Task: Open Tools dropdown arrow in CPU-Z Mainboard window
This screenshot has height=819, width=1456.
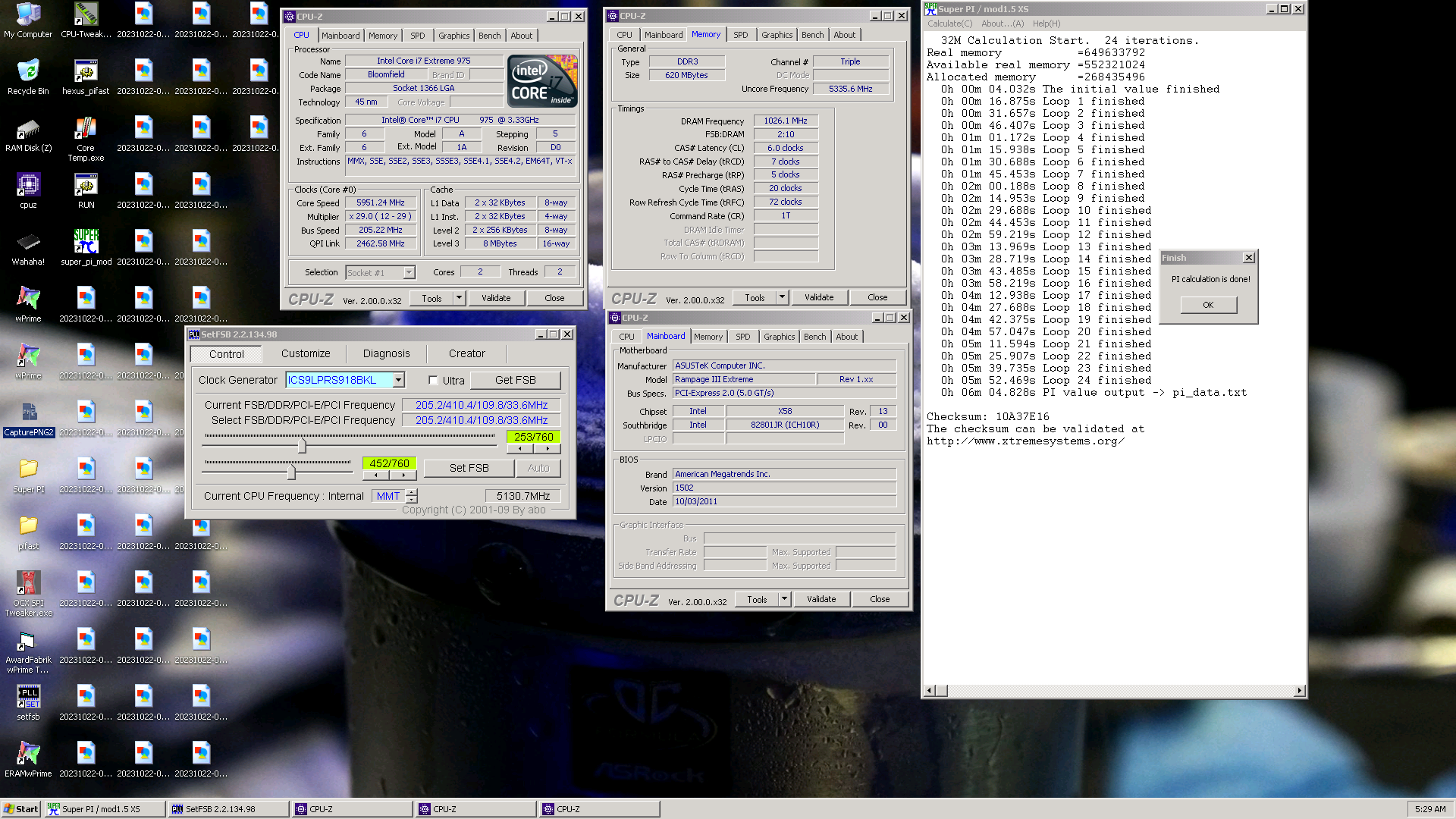Action: (x=784, y=599)
